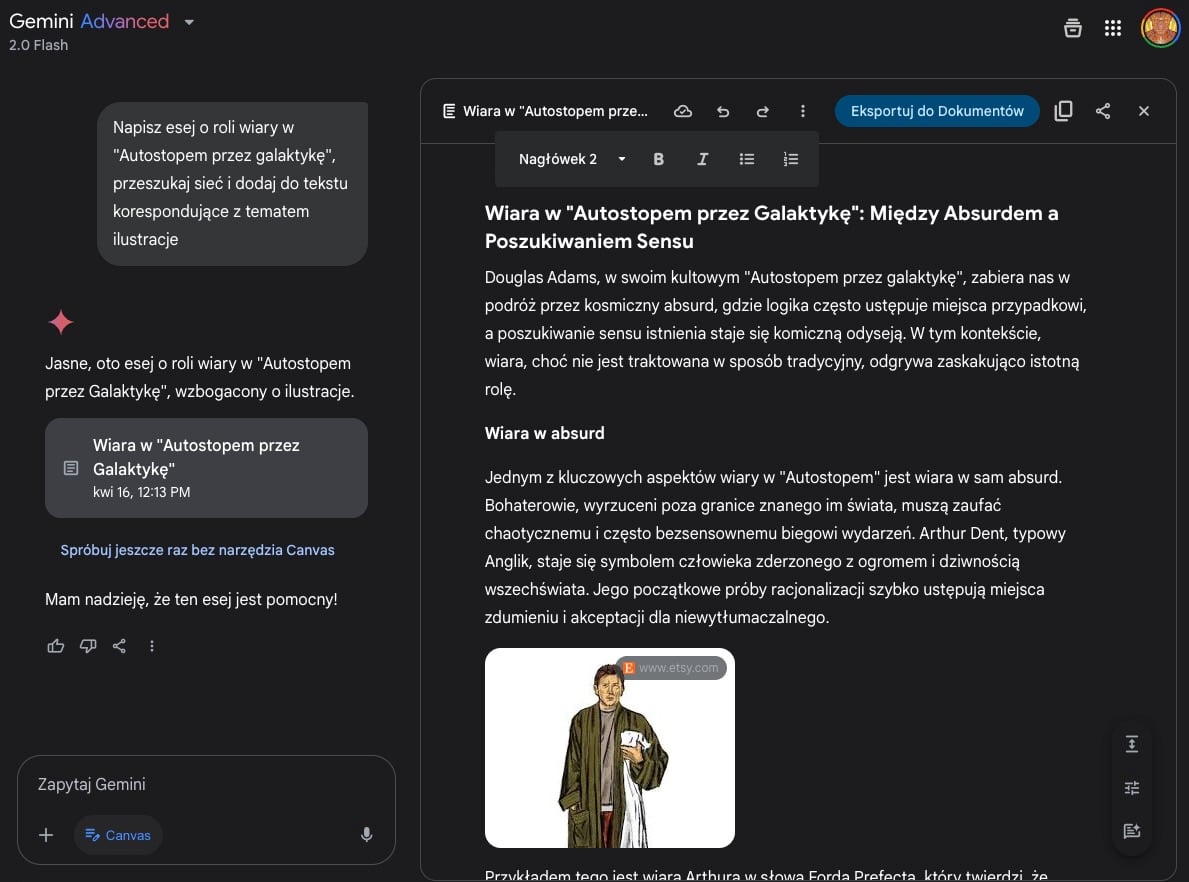Click the cloud saved status icon

click(682, 111)
